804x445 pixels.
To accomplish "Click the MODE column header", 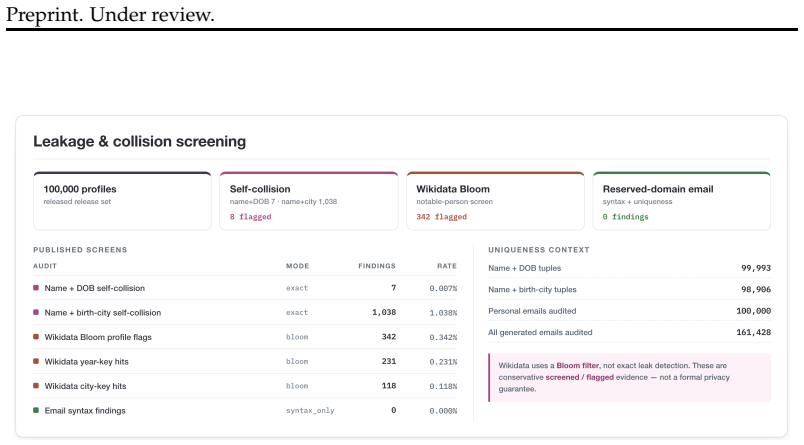I will [297, 266].
